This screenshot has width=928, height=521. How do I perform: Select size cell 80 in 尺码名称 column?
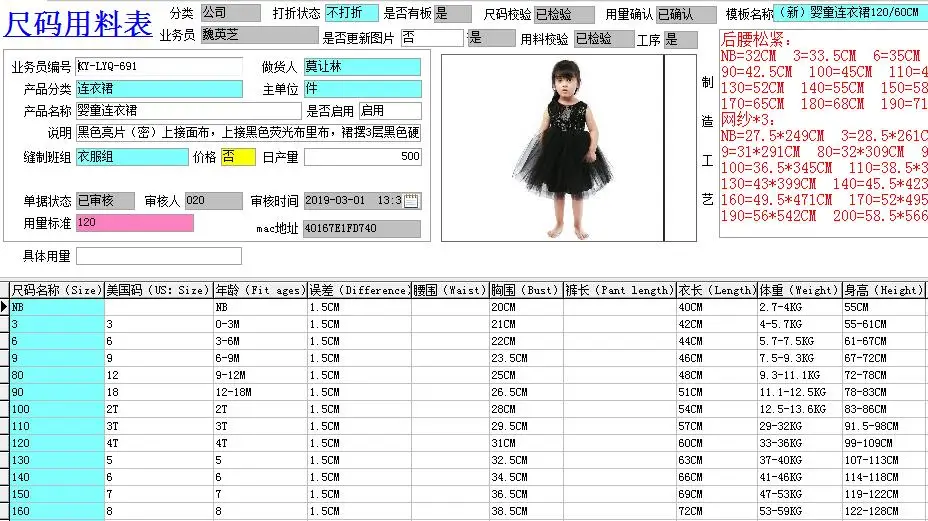pos(57,375)
